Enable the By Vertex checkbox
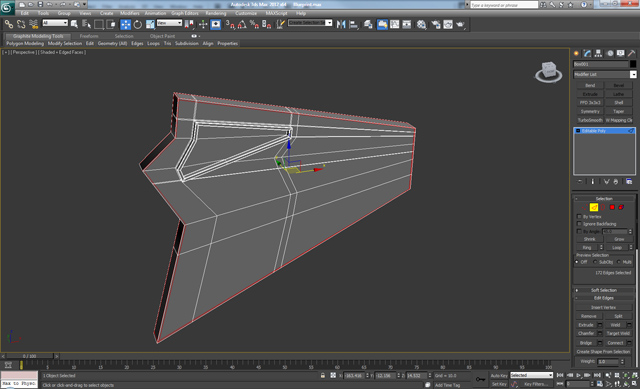Screen dimensions: 640x389 (579, 217)
